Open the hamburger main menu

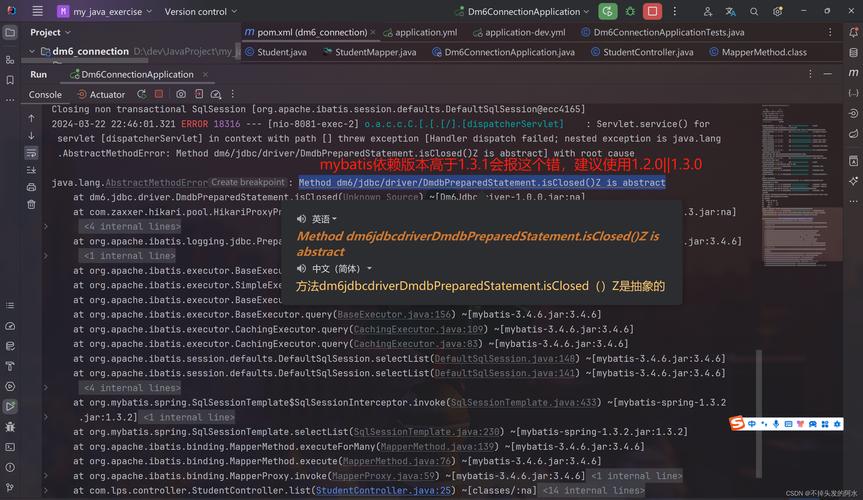tap(37, 11)
